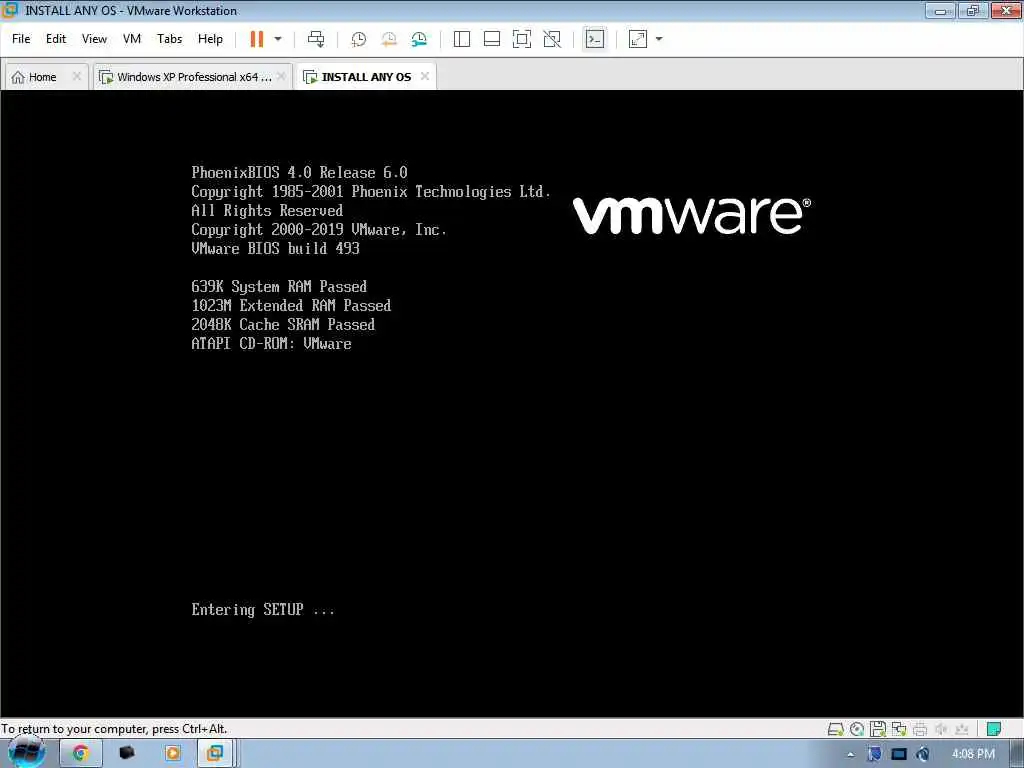Click 'ATAPI CD-ROM: VMware' line

271,344
